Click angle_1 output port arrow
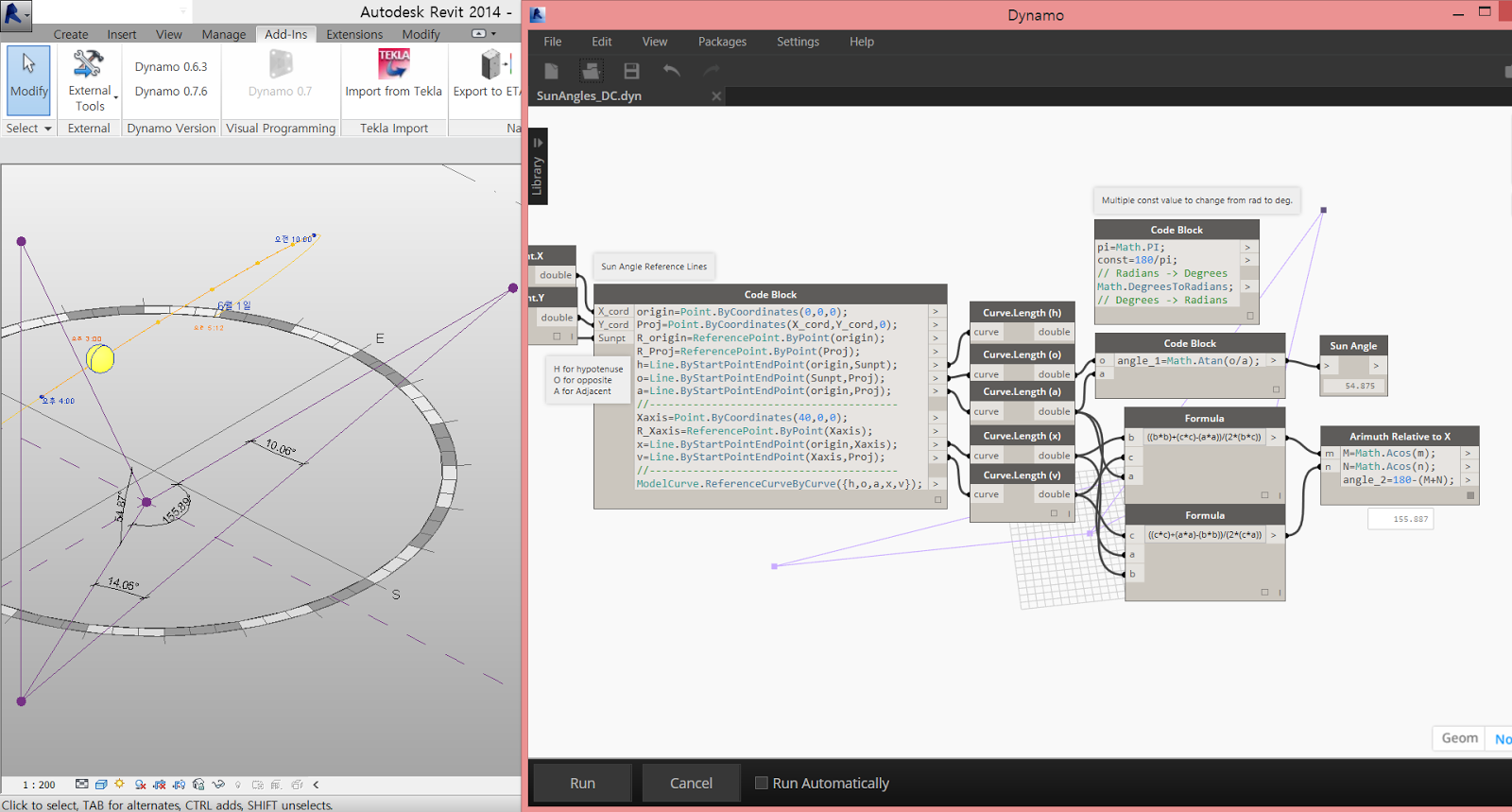This screenshot has height=812, width=1512. pos(1274,360)
